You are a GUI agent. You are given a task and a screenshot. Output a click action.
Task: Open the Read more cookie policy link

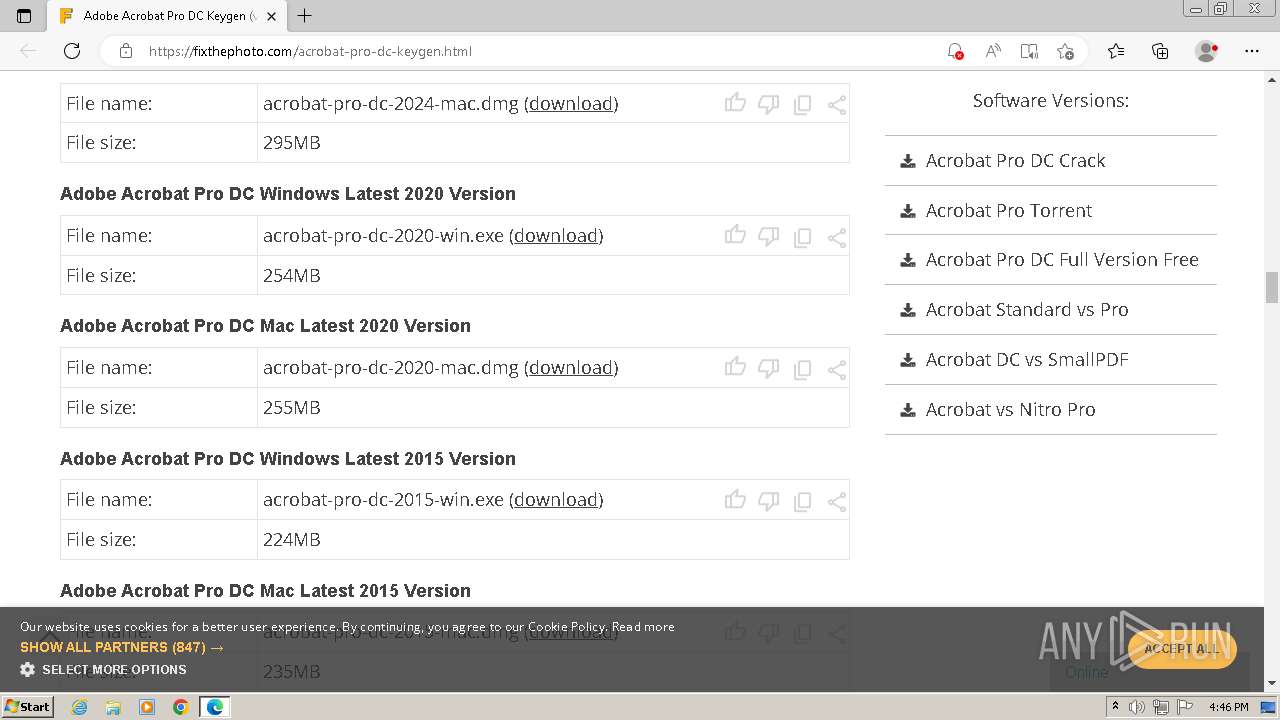pos(643,626)
